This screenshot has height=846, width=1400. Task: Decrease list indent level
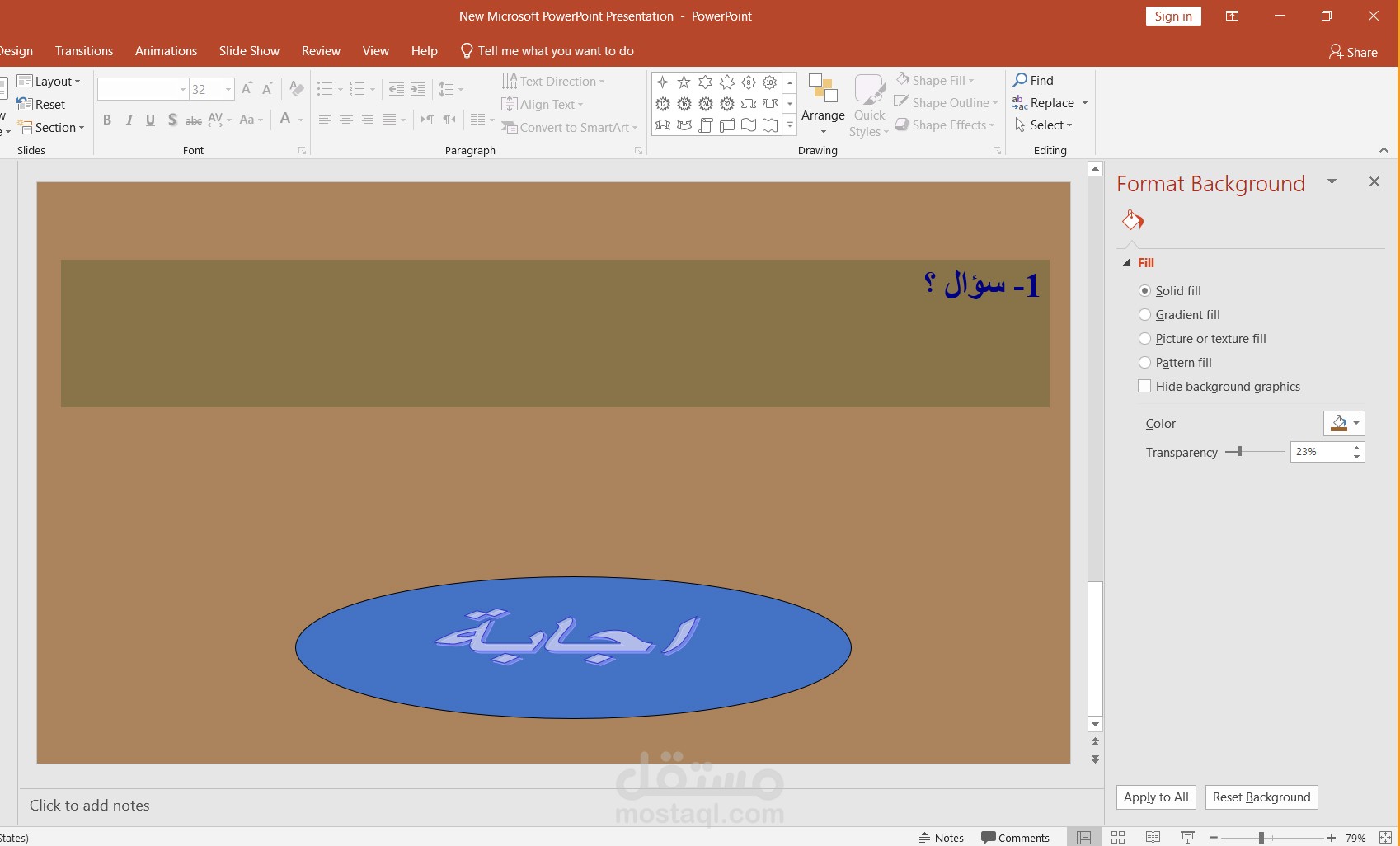pyautogui.click(x=397, y=89)
